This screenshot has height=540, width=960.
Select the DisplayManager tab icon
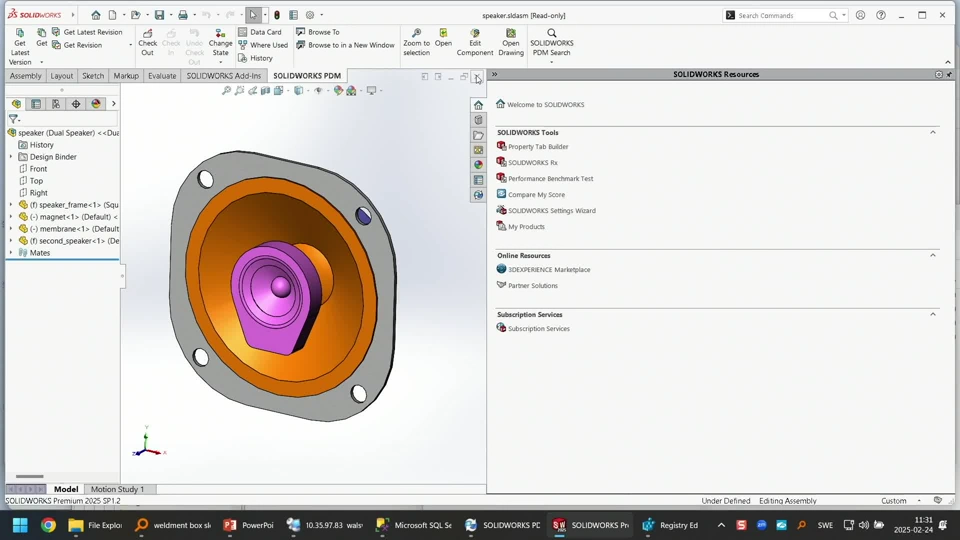click(96, 103)
